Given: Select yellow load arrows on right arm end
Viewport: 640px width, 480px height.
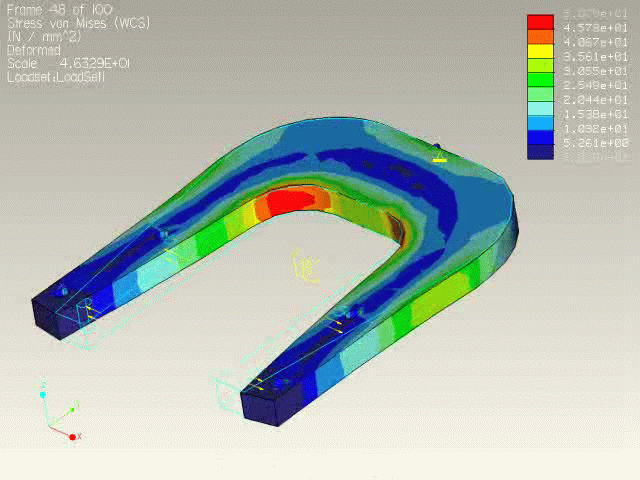Looking at the screenshot, I should (262, 384).
